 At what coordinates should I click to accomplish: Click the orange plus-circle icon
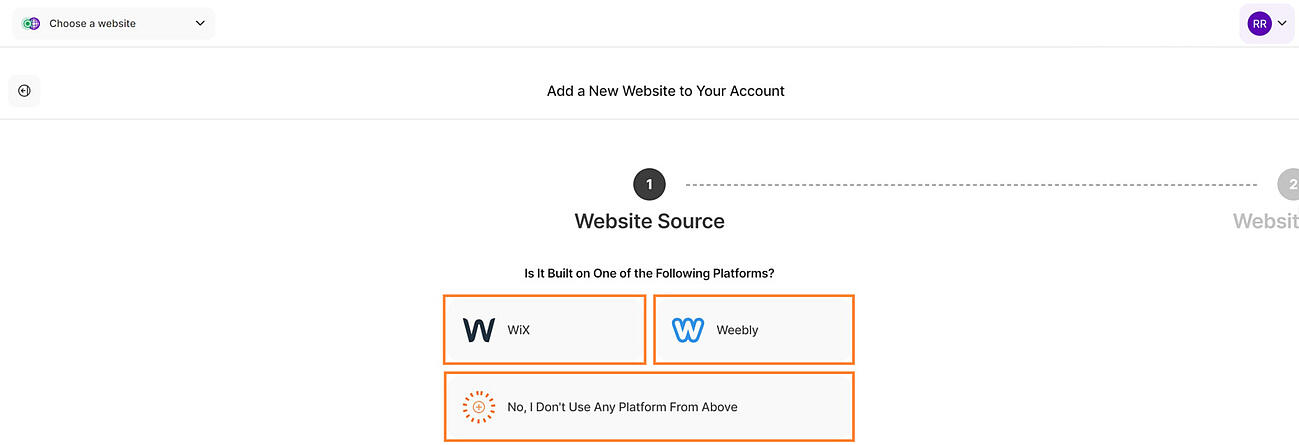[479, 407]
